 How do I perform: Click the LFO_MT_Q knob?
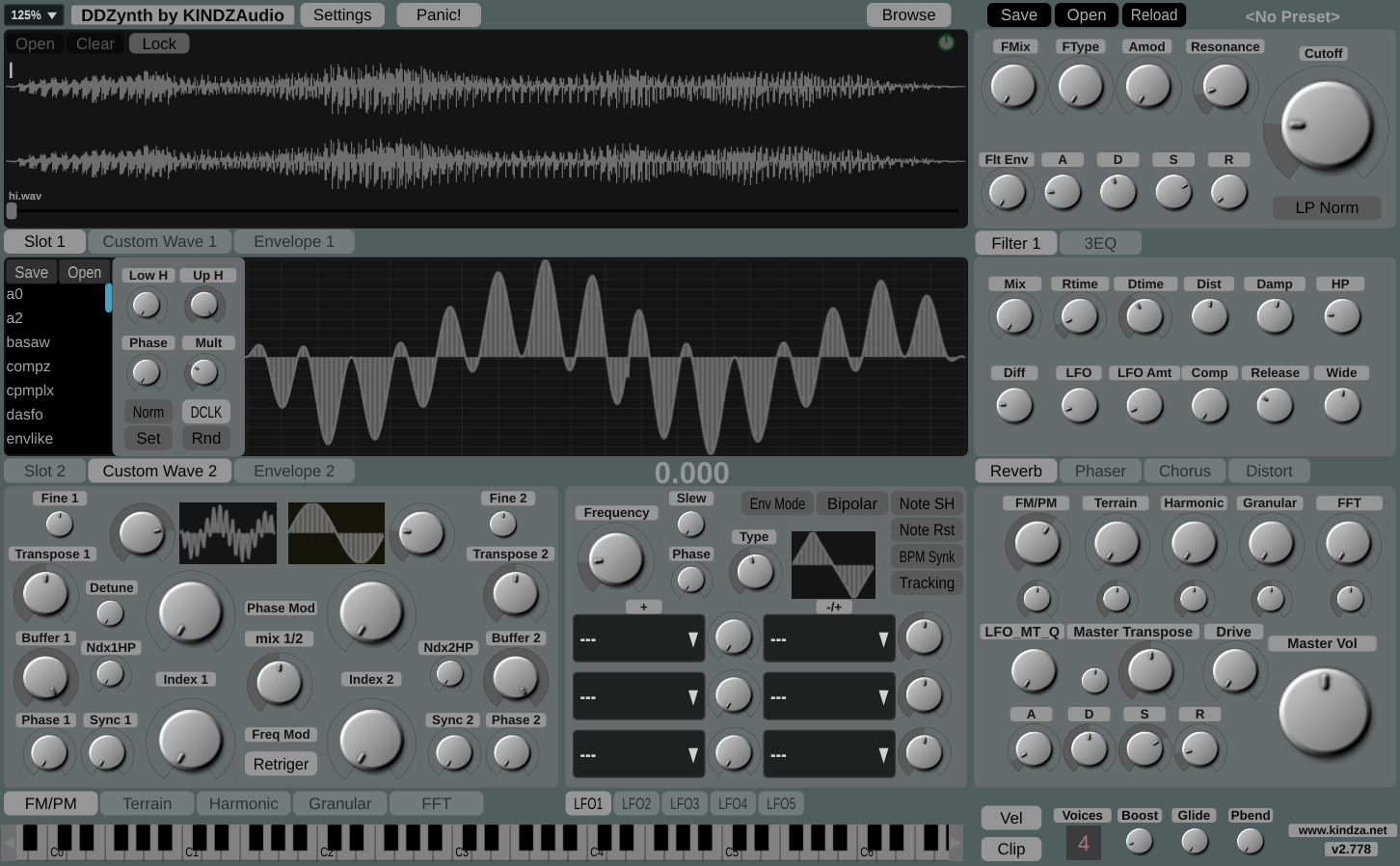pos(1035,671)
